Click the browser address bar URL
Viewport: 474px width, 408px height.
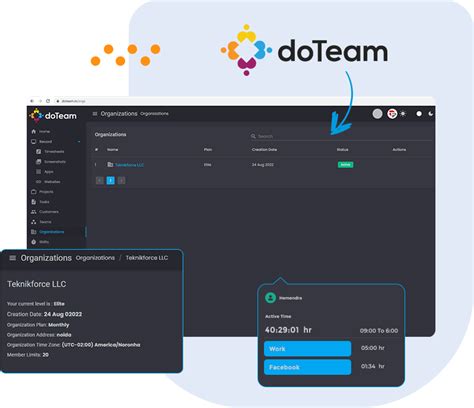pos(74,101)
